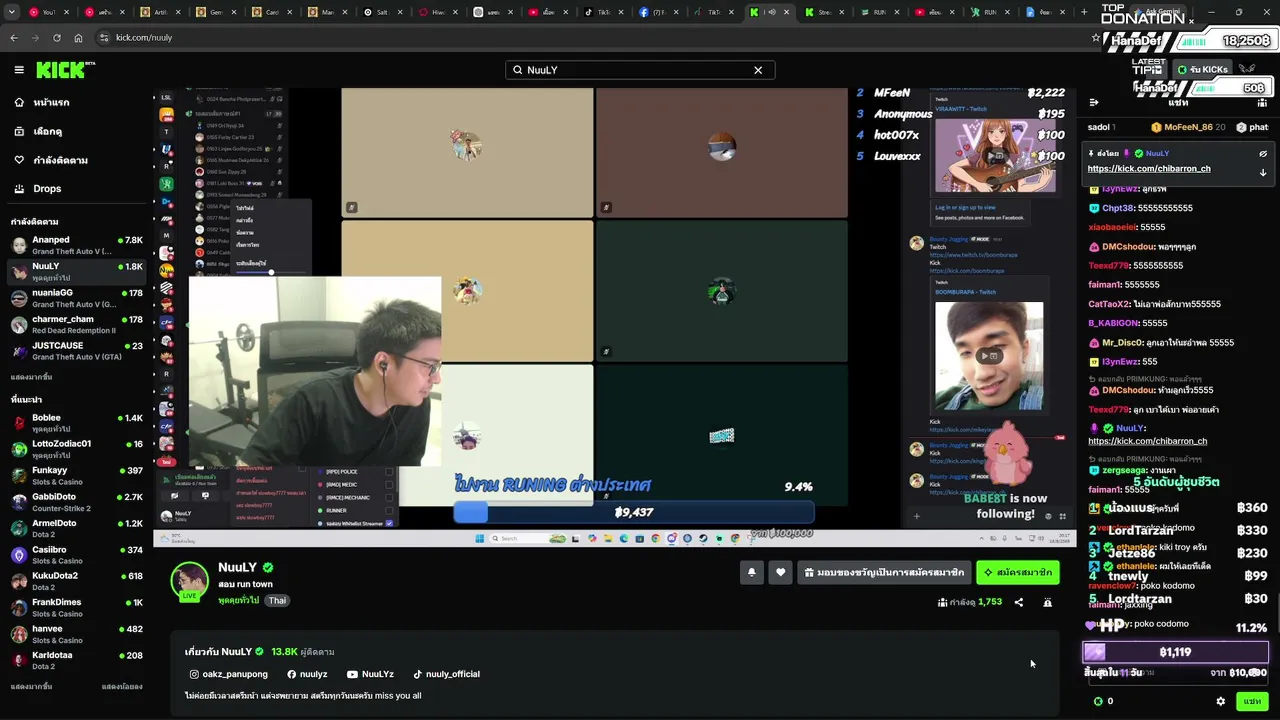
Task: Open the oakz_panupong Instagram link
Action: 228,674
